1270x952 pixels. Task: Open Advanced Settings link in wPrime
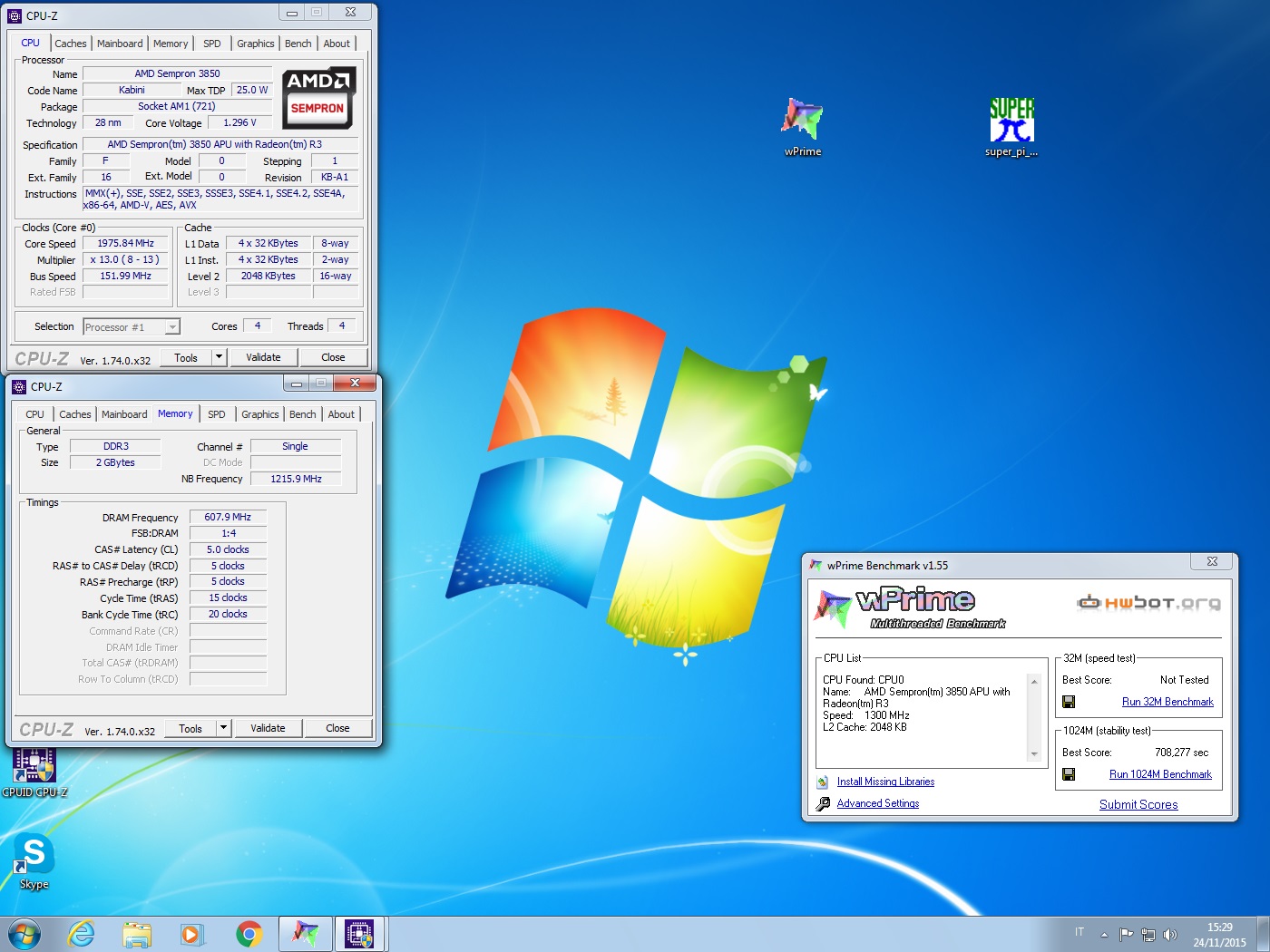click(x=878, y=803)
